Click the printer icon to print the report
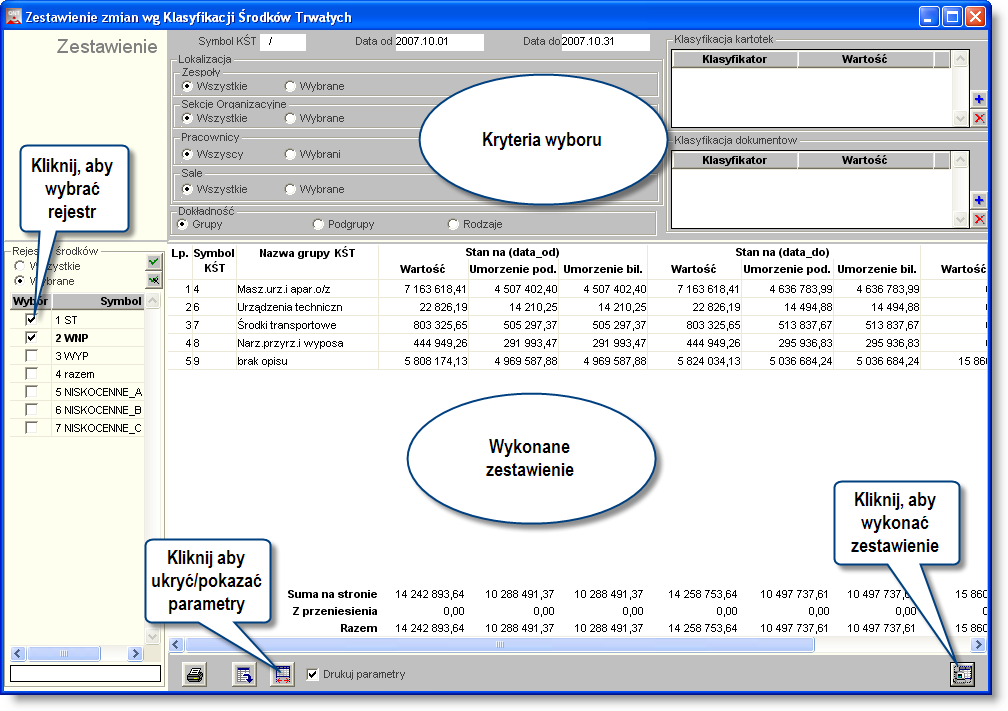 [x=195, y=674]
